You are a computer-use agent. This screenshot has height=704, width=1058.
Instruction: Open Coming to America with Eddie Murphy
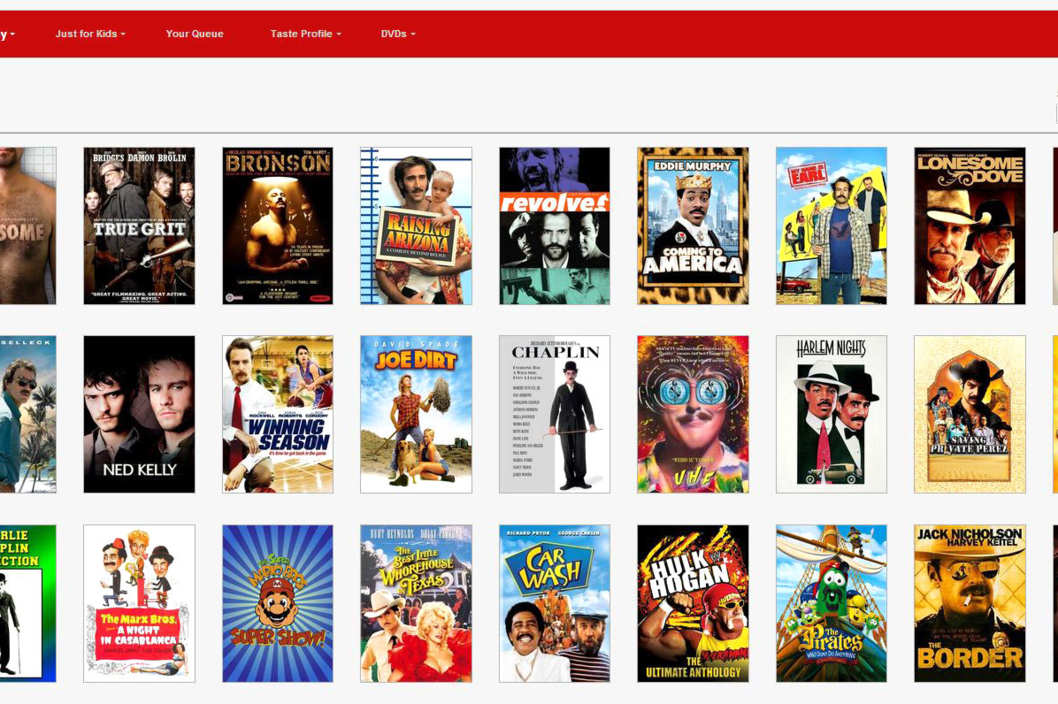693,226
